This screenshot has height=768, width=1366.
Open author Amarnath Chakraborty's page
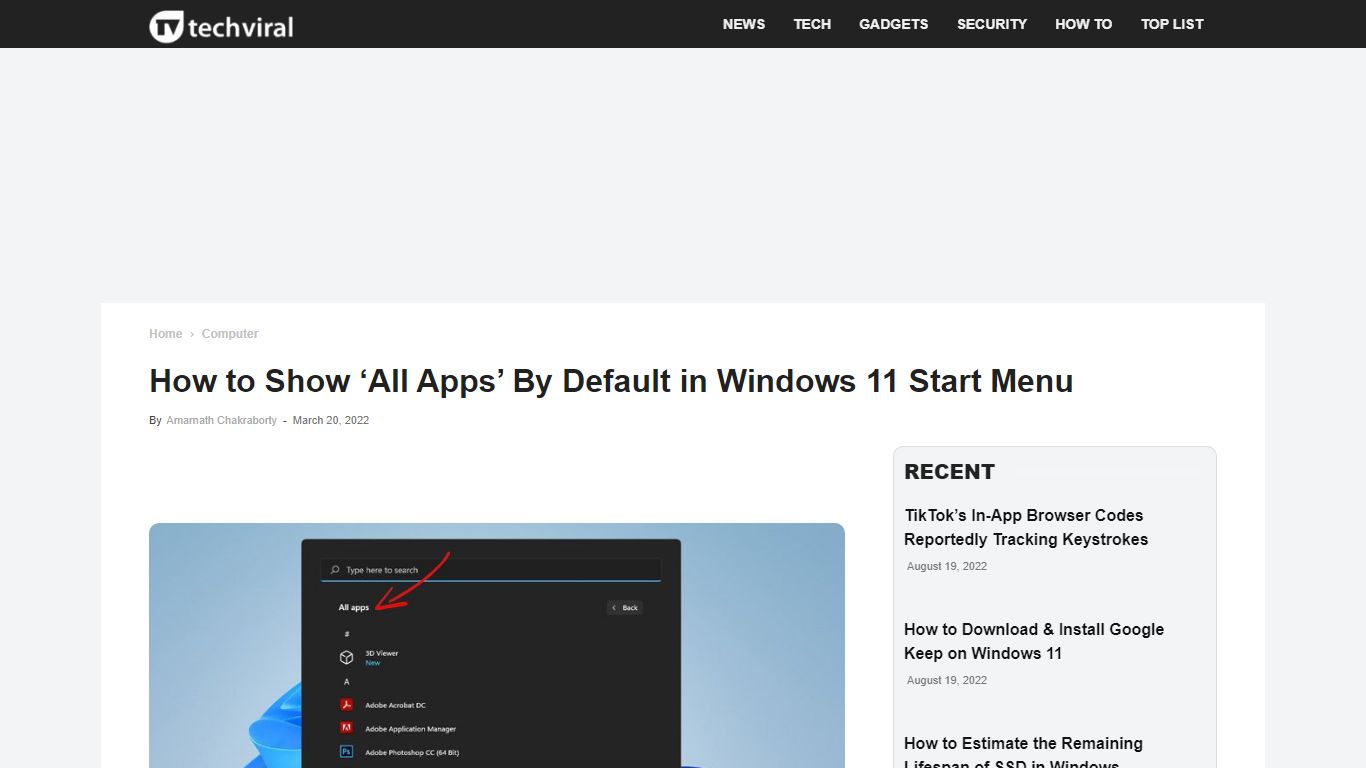222,420
